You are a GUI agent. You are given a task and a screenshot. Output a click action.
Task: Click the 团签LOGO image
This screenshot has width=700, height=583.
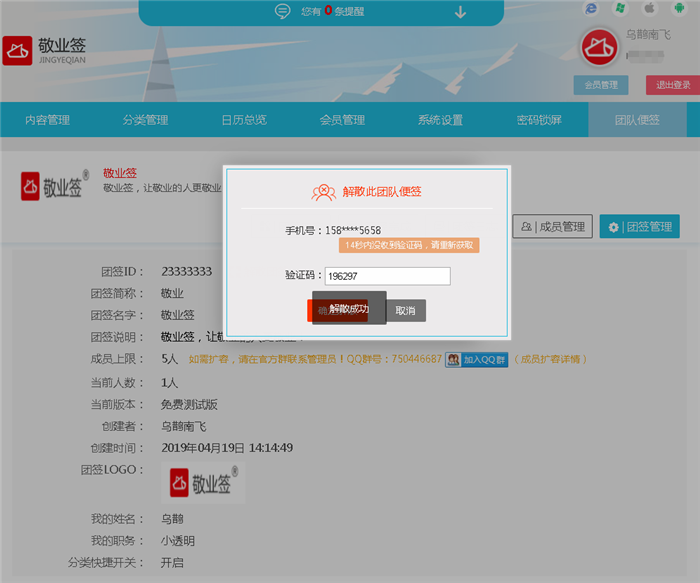[x=203, y=483]
